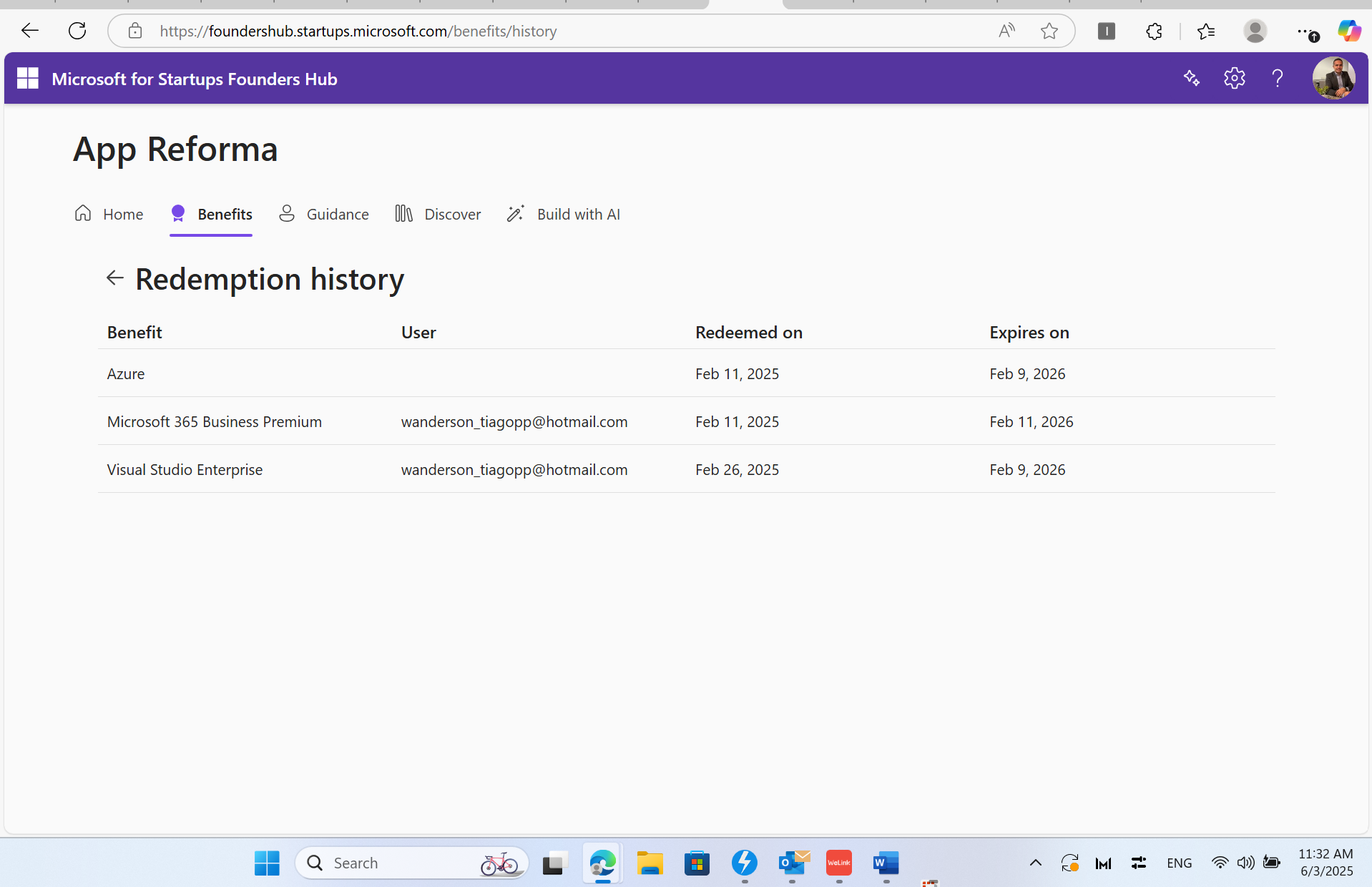Screen dimensions: 1372x887
Task: Open Outlook from the taskbar
Action: 793,863
